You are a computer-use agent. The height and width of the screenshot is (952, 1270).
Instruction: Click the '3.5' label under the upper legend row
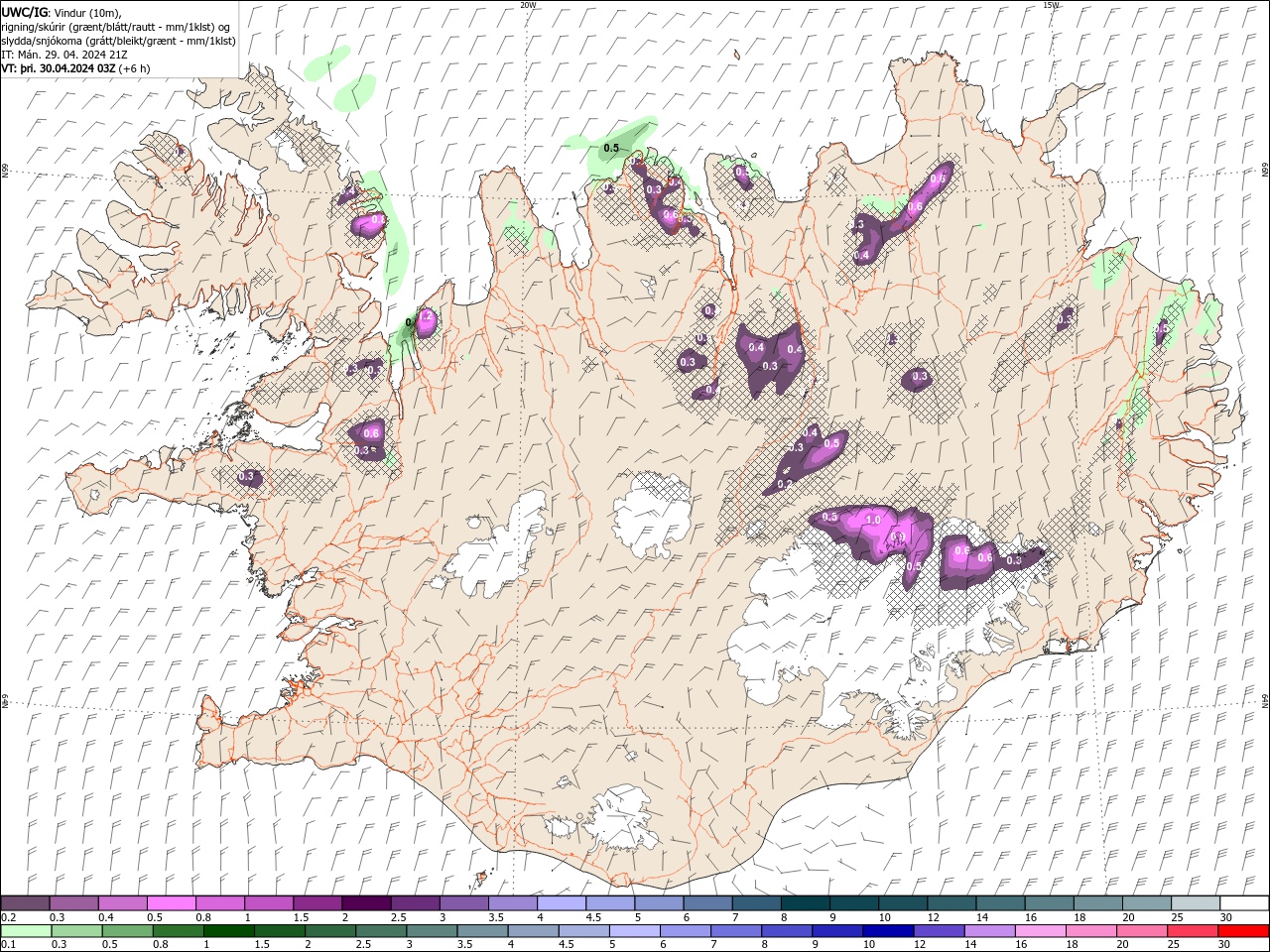(x=496, y=917)
